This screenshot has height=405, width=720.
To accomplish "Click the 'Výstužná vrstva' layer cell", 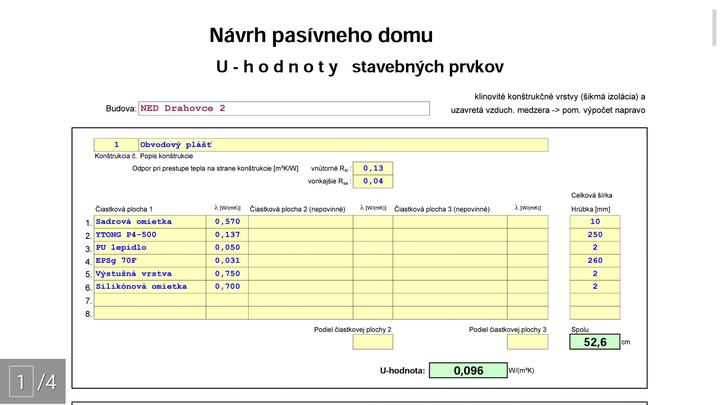I will pos(150,273).
